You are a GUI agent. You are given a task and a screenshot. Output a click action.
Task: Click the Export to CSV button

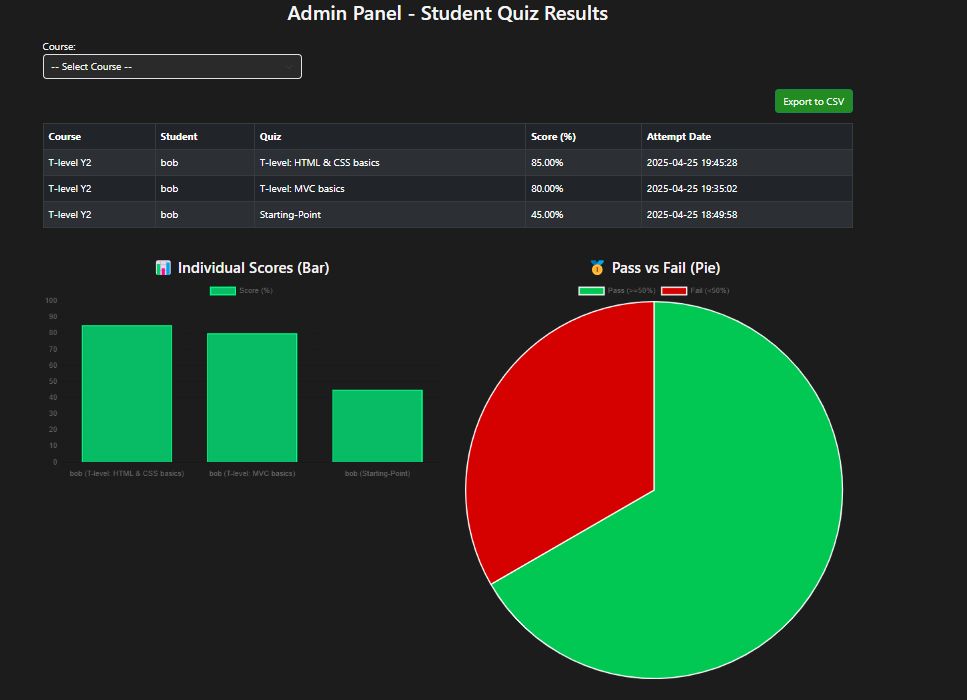pyautogui.click(x=813, y=101)
